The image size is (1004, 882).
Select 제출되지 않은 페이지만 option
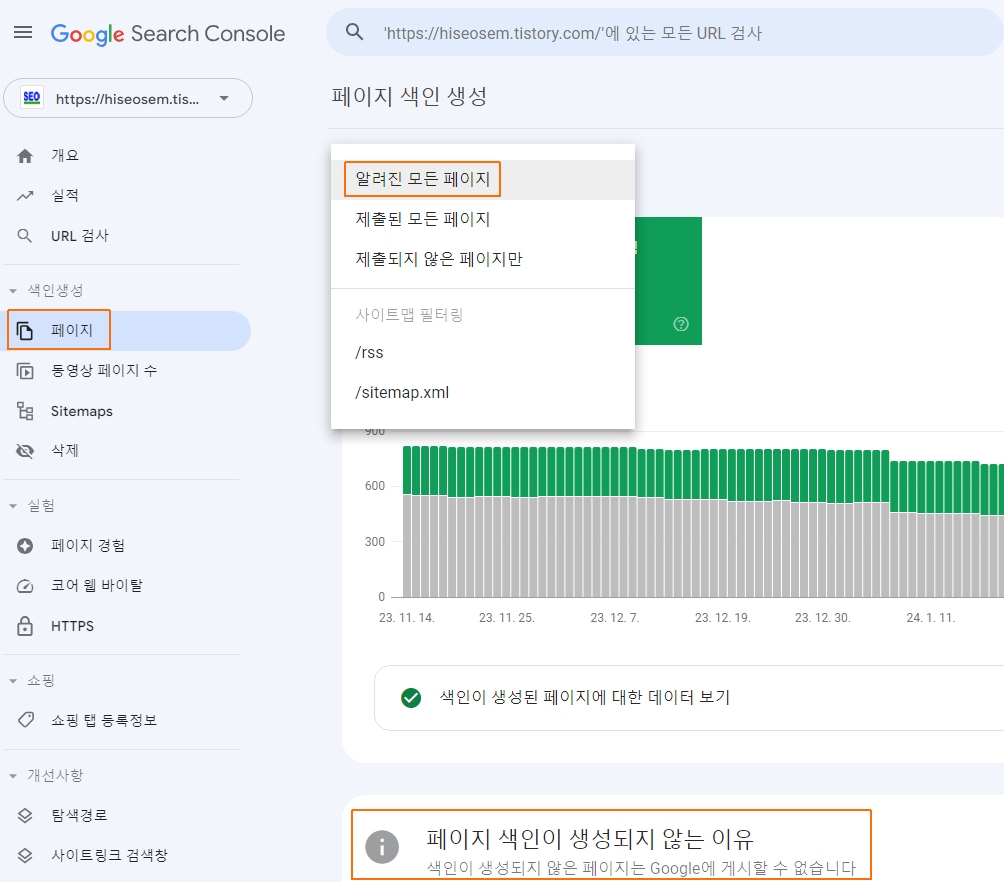click(439, 259)
